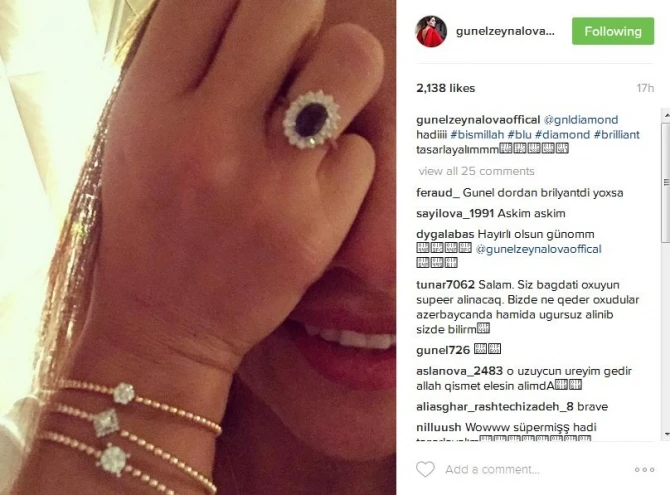
Task: Open the #blu hashtag
Action: pyautogui.click(x=520, y=135)
